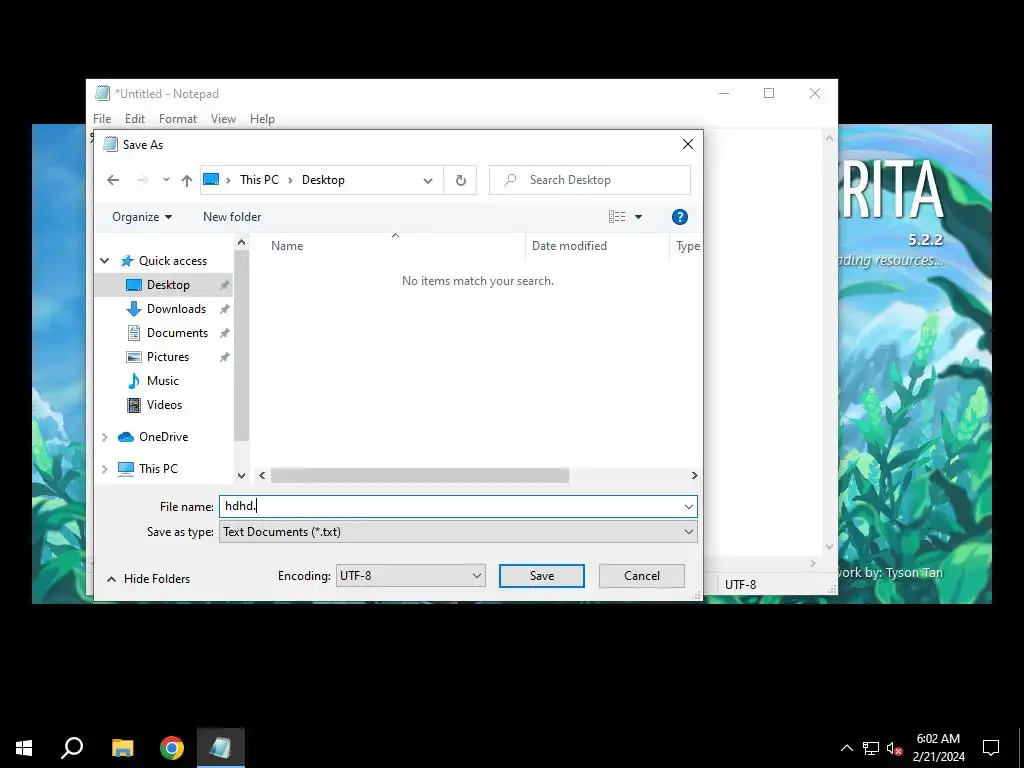The width and height of the screenshot is (1024, 768).
Task: Open Videos in the navigation pane
Action: pos(165,405)
